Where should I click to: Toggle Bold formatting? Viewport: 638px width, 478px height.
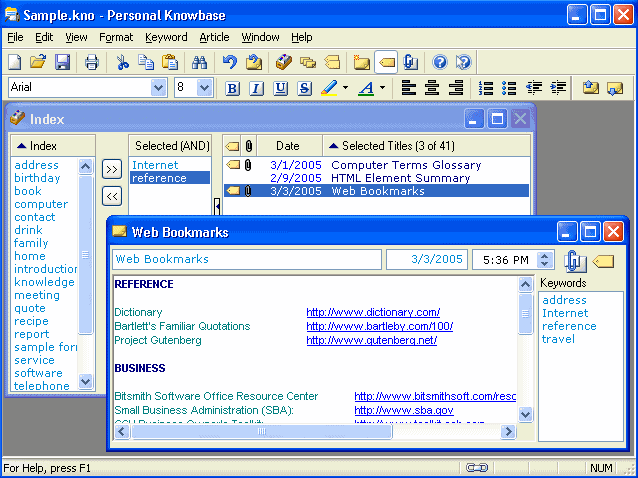232,88
